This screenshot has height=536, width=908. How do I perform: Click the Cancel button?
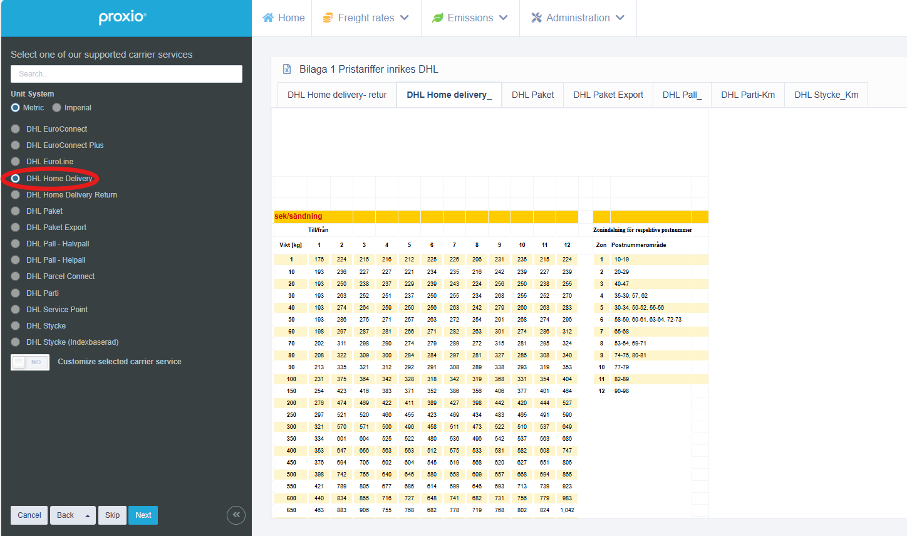30,515
